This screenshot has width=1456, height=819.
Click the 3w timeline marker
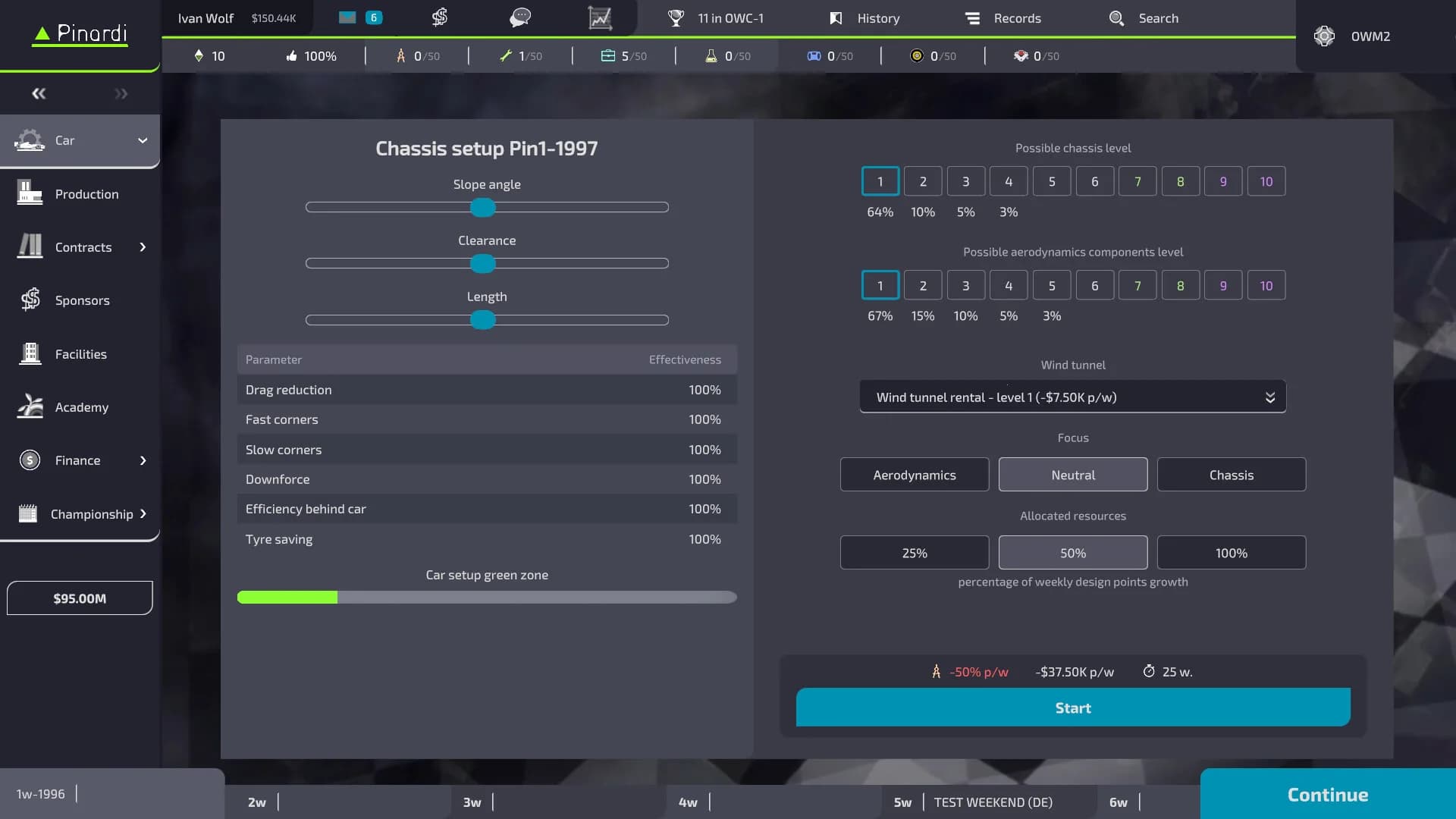coord(472,802)
